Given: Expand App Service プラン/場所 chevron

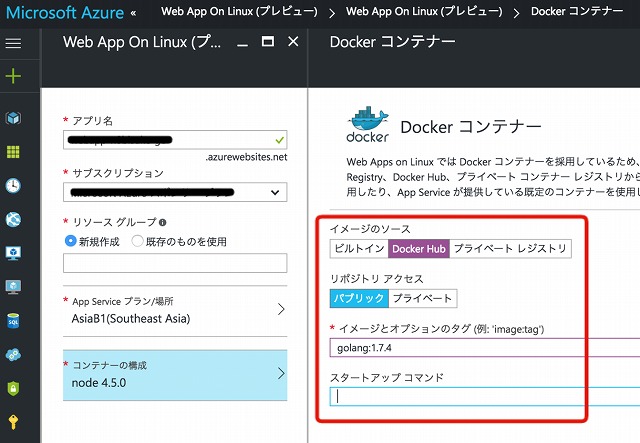Looking at the screenshot, I should (x=281, y=309).
